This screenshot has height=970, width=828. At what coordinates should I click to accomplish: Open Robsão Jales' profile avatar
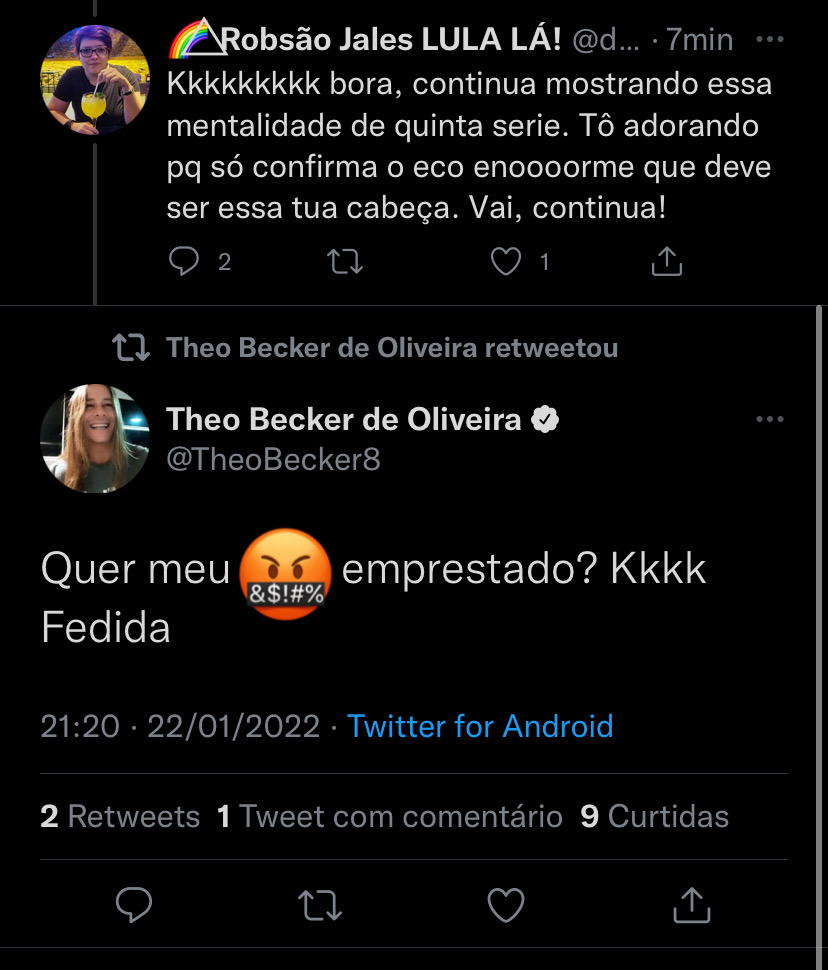(94, 80)
